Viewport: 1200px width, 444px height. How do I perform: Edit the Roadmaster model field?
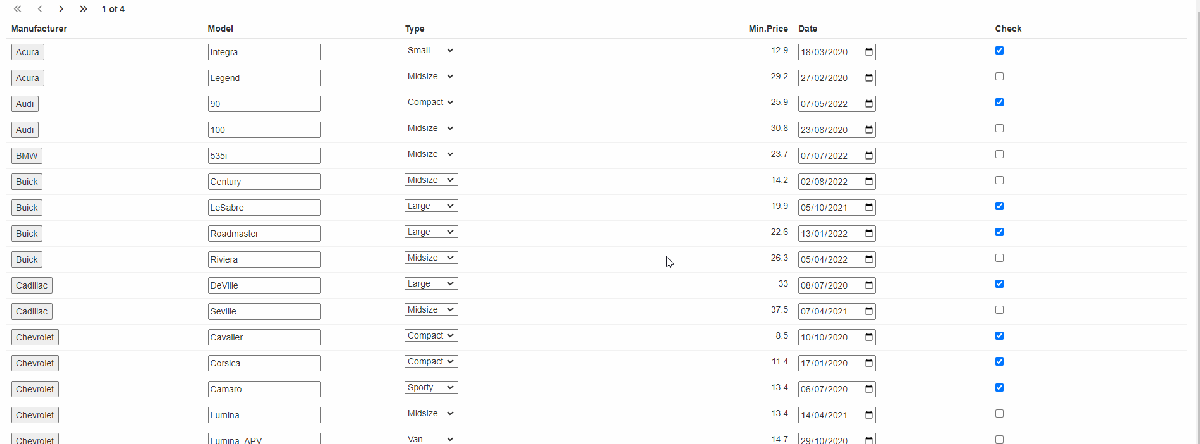click(x=264, y=234)
